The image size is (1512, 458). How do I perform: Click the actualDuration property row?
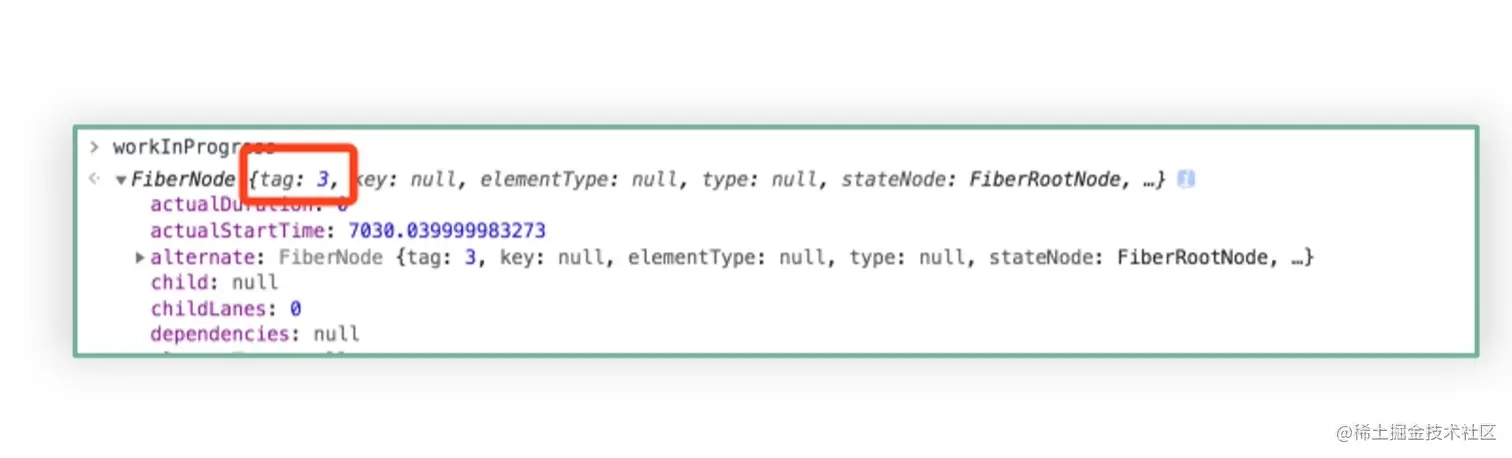(x=248, y=205)
